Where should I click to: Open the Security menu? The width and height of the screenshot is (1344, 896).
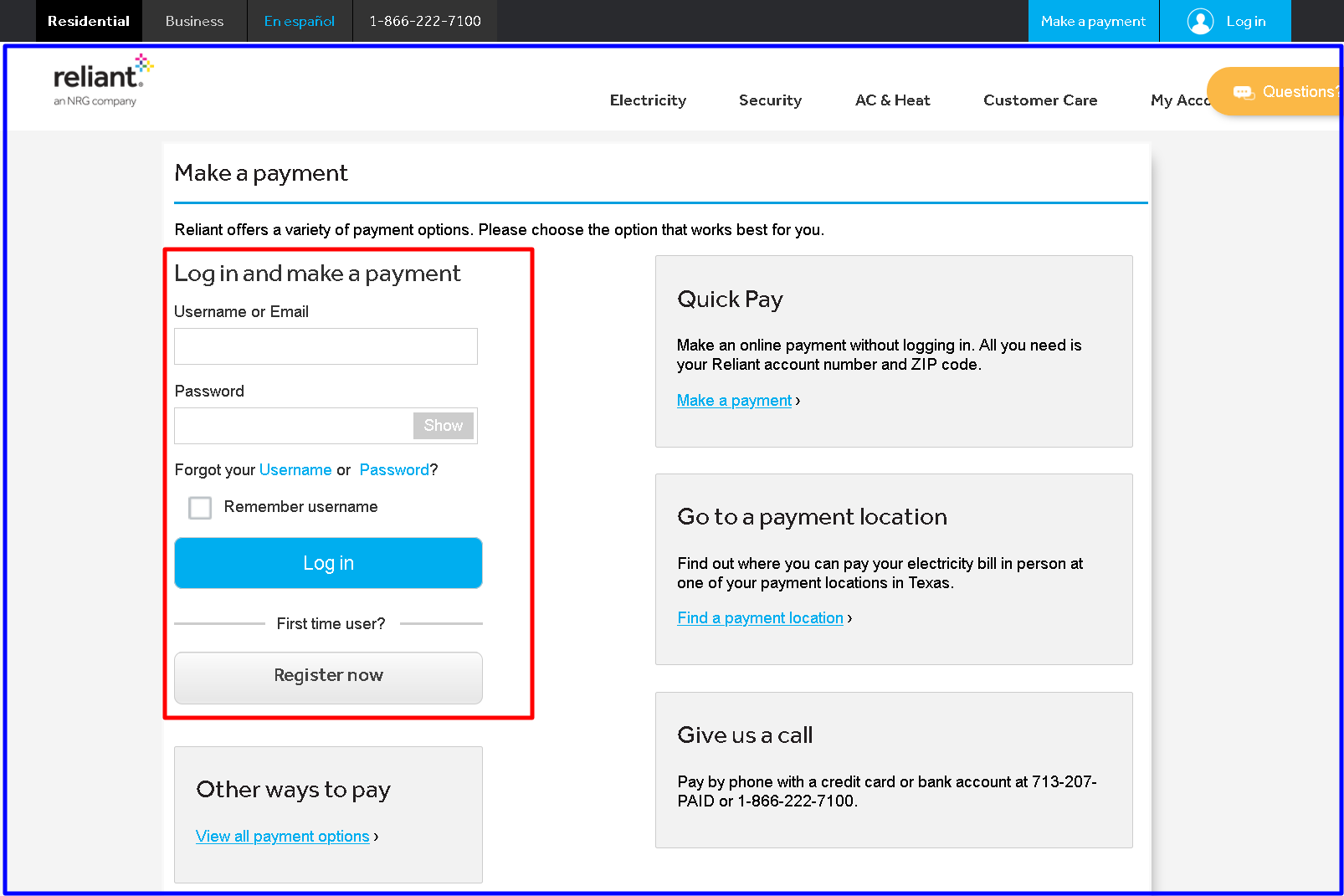click(770, 100)
